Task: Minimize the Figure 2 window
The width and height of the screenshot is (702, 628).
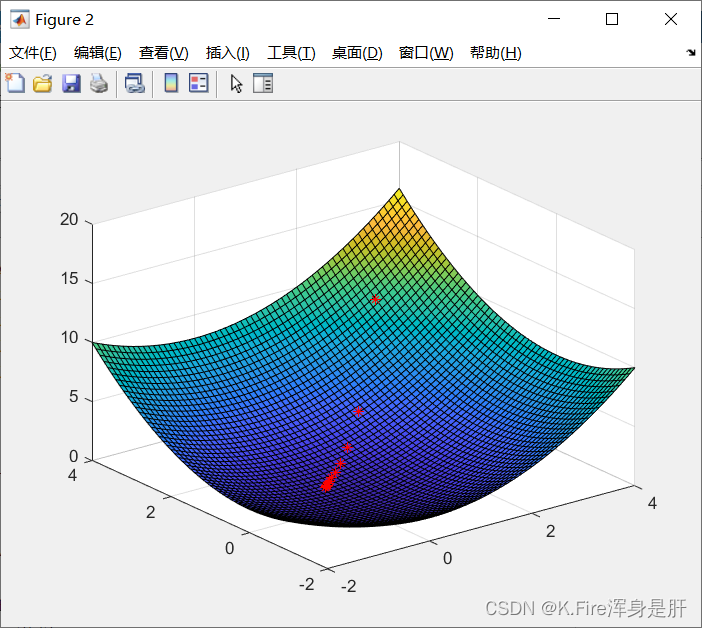Action: pos(554,19)
